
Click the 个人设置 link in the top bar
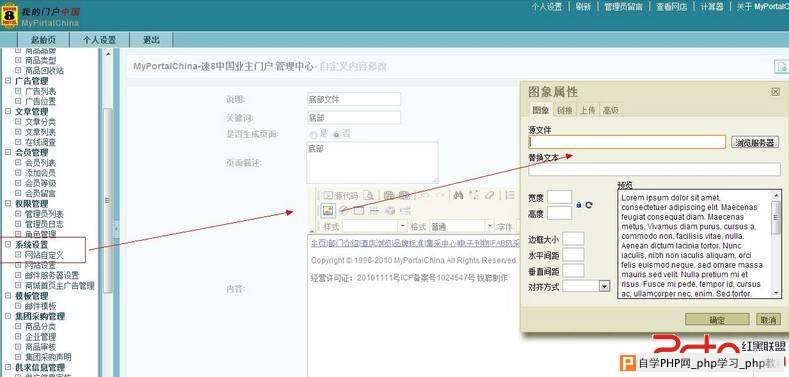tap(546, 7)
